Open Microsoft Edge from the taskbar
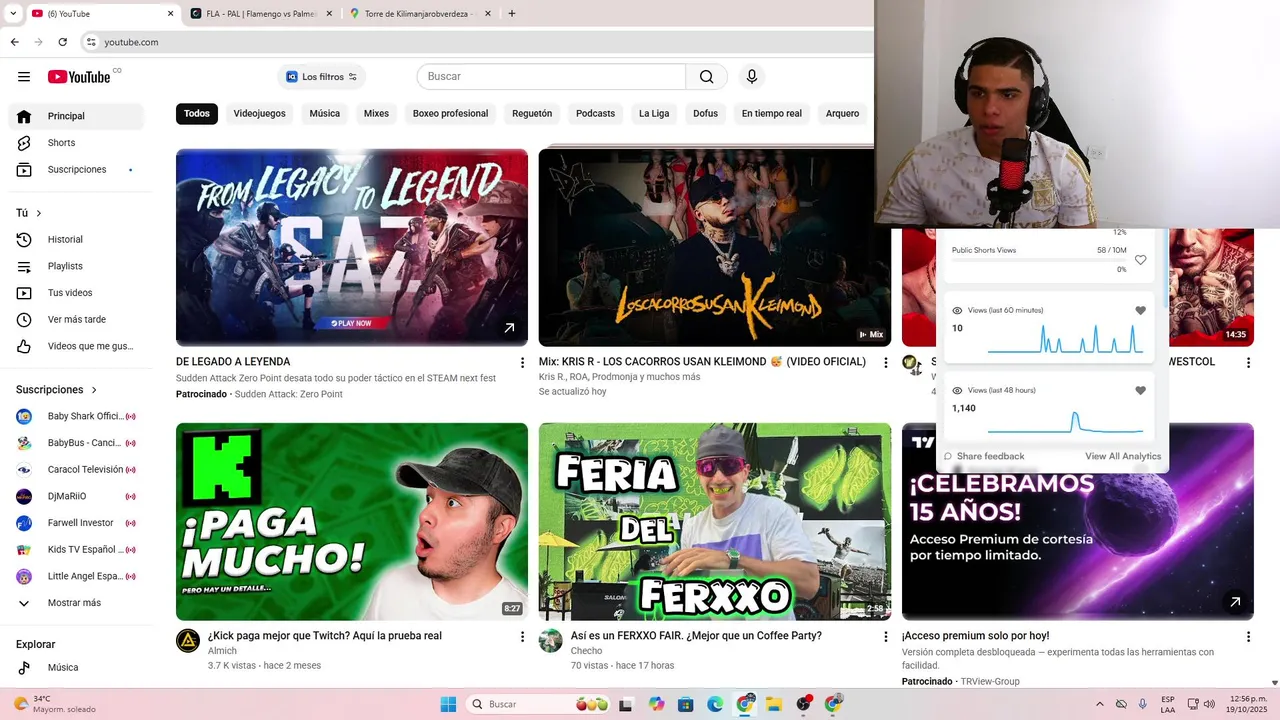Image resolution: width=1280 pixels, height=720 pixels. click(715, 704)
